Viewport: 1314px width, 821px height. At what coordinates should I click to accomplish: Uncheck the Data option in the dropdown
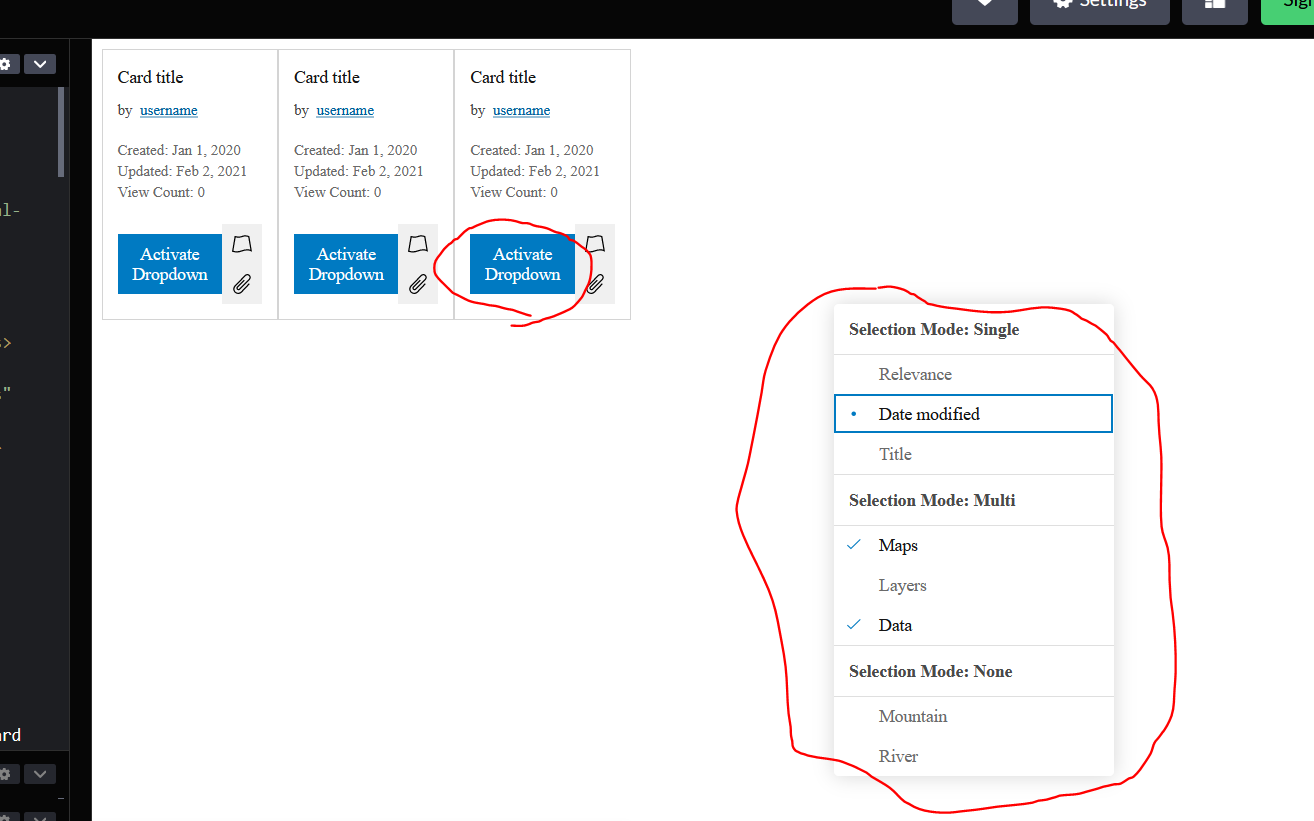895,625
